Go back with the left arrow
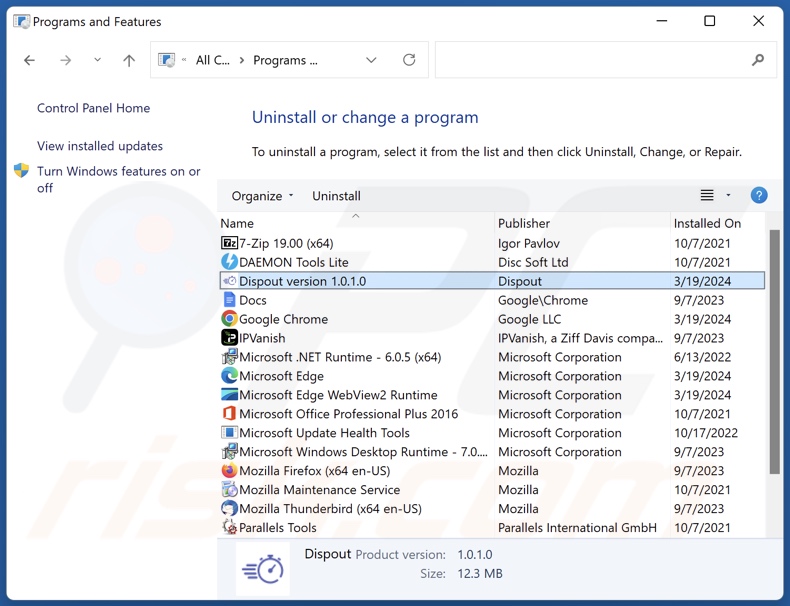This screenshot has height=606, width=790. [x=30, y=60]
